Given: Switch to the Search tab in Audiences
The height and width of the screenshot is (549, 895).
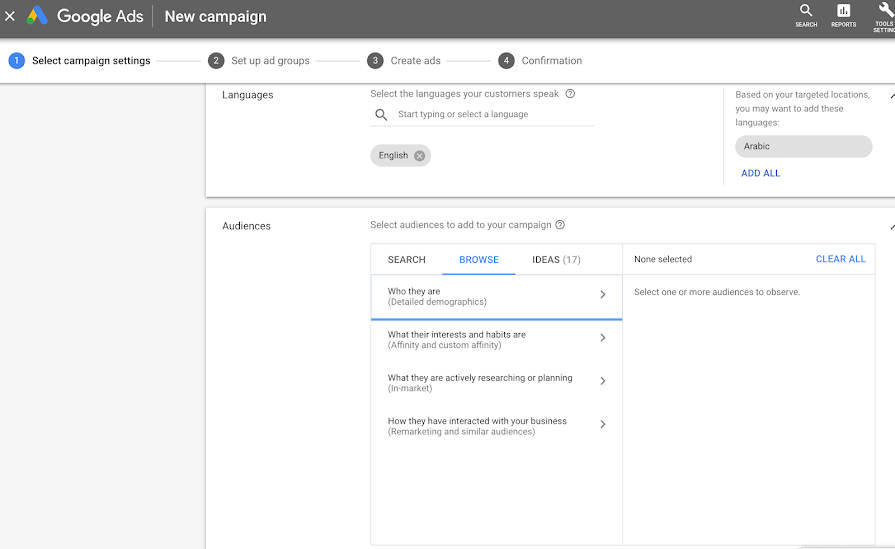Looking at the screenshot, I should (407, 260).
